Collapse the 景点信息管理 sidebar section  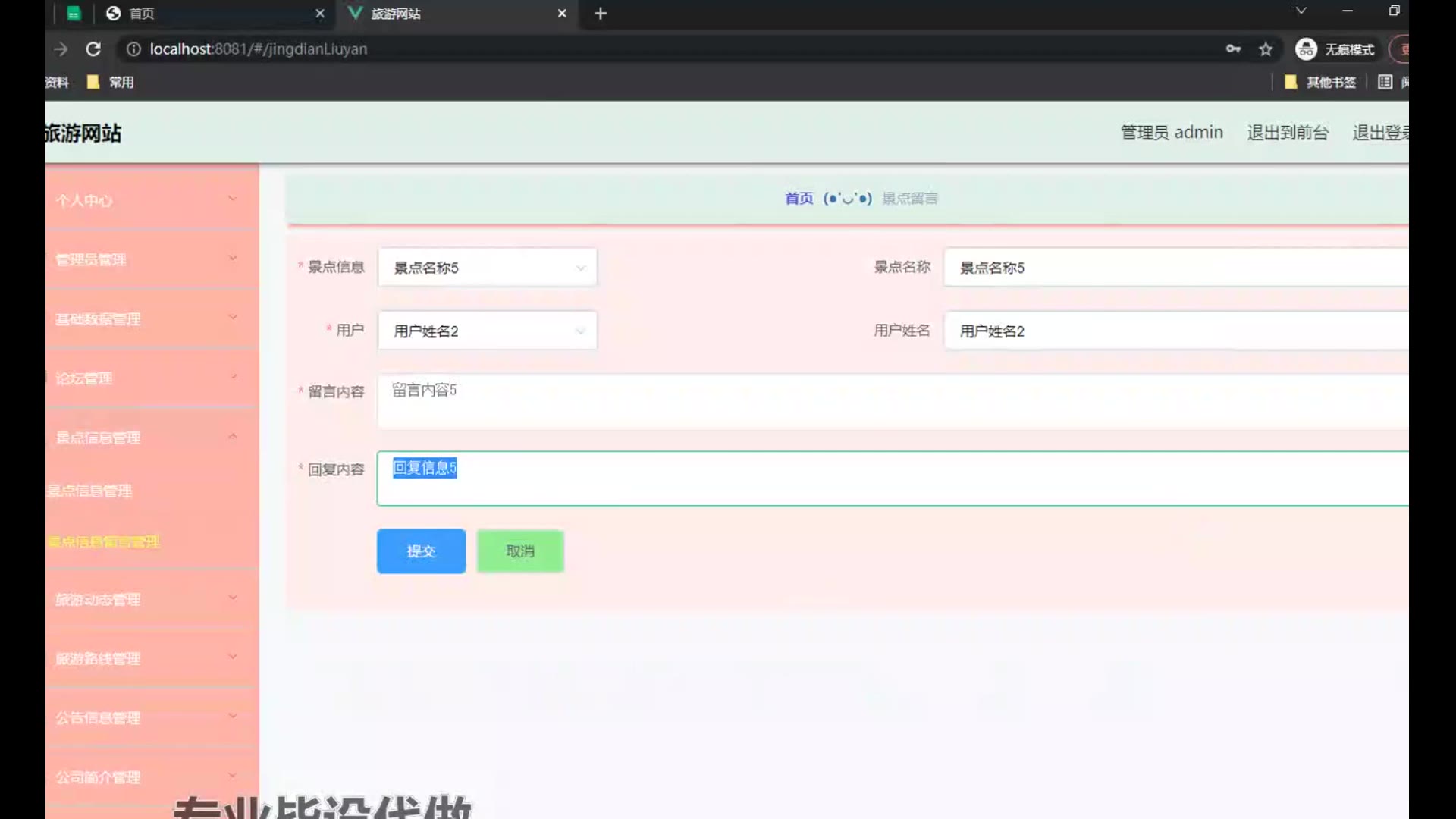pos(148,438)
